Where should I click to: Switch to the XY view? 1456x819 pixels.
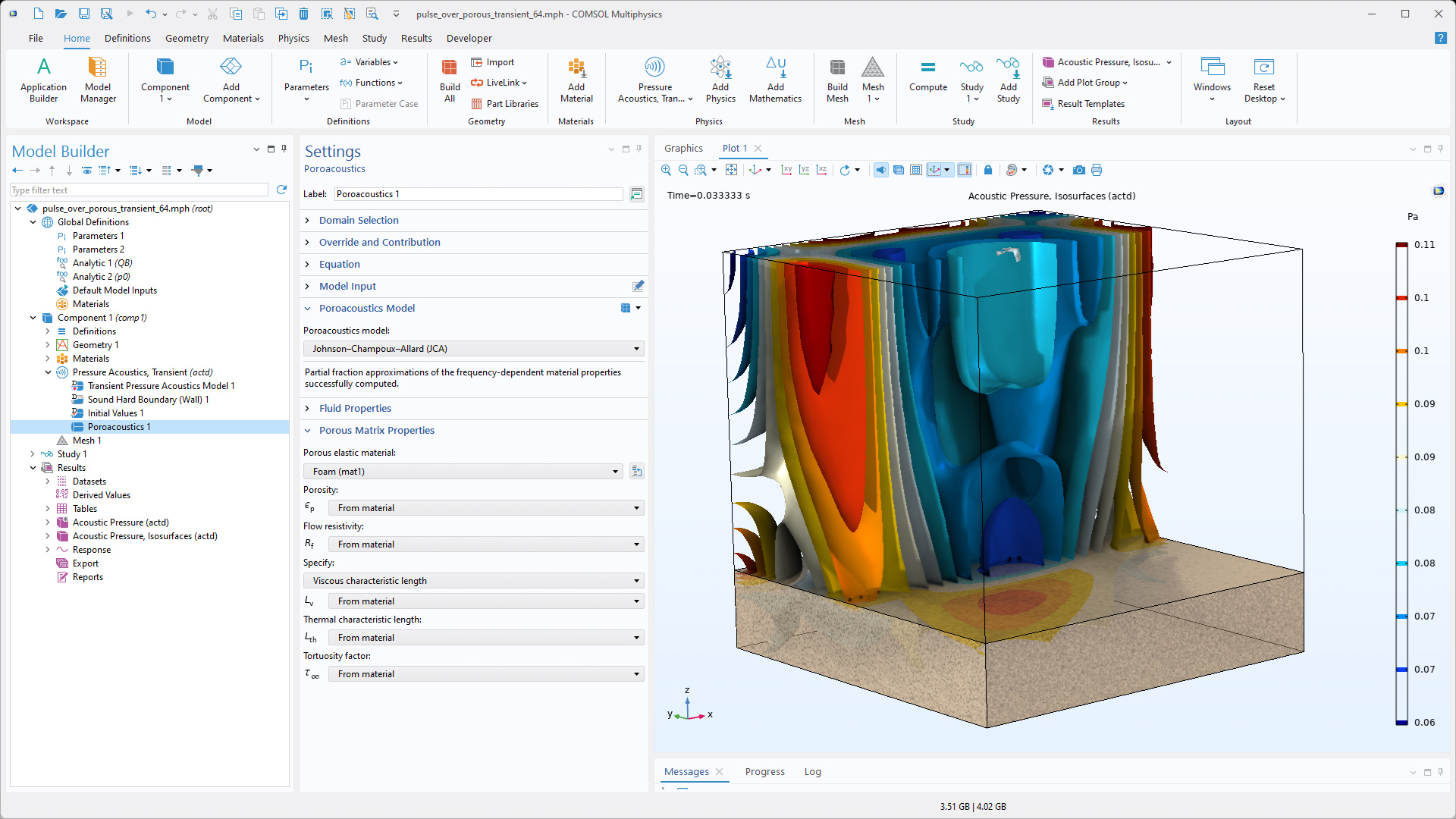786,170
